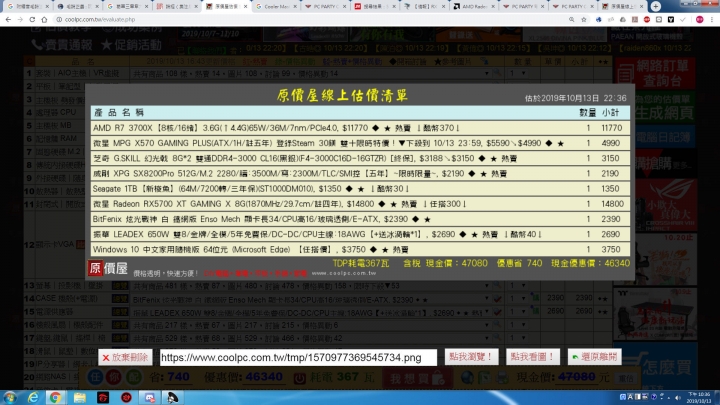Click the 還原離開 button
The image size is (720, 405).
(595, 357)
